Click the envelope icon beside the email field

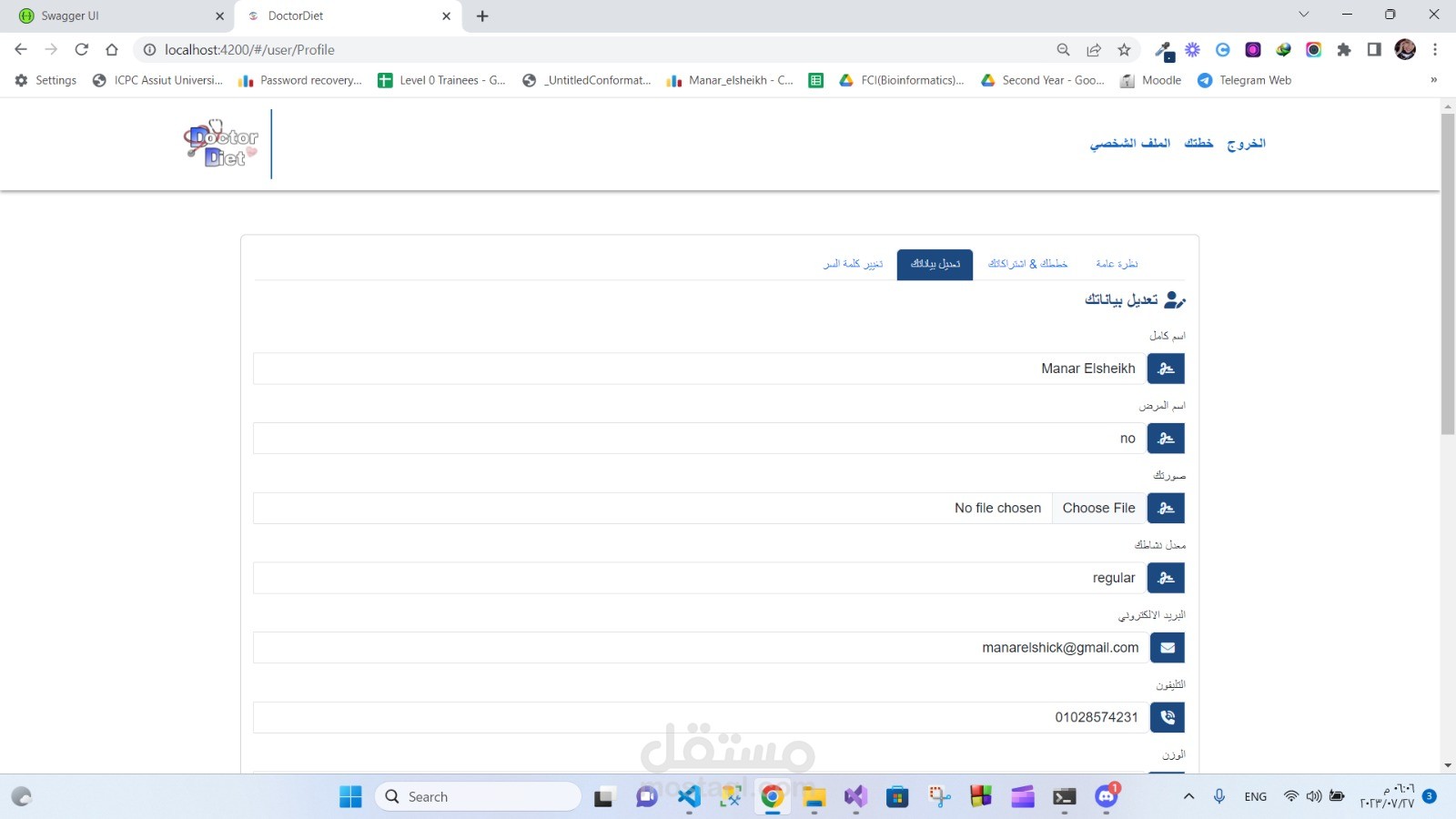pos(1168,648)
